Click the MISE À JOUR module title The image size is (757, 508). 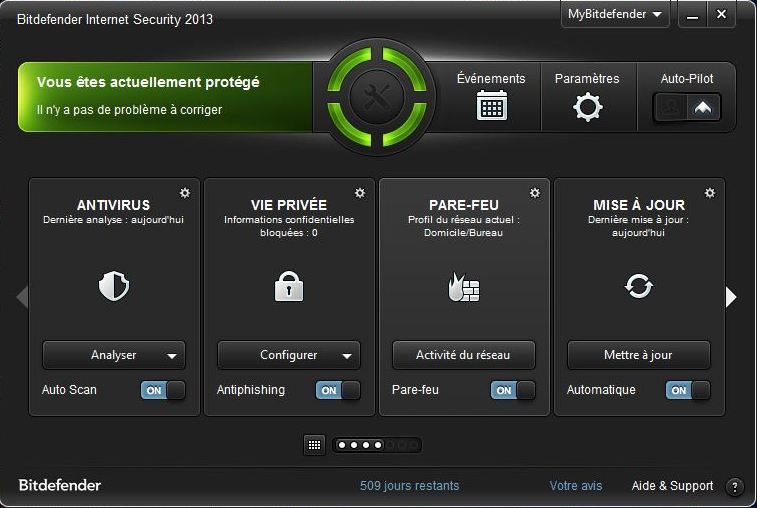pos(639,205)
